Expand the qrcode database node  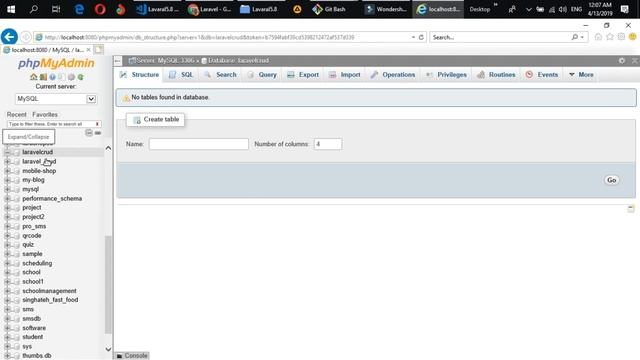point(7,236)
